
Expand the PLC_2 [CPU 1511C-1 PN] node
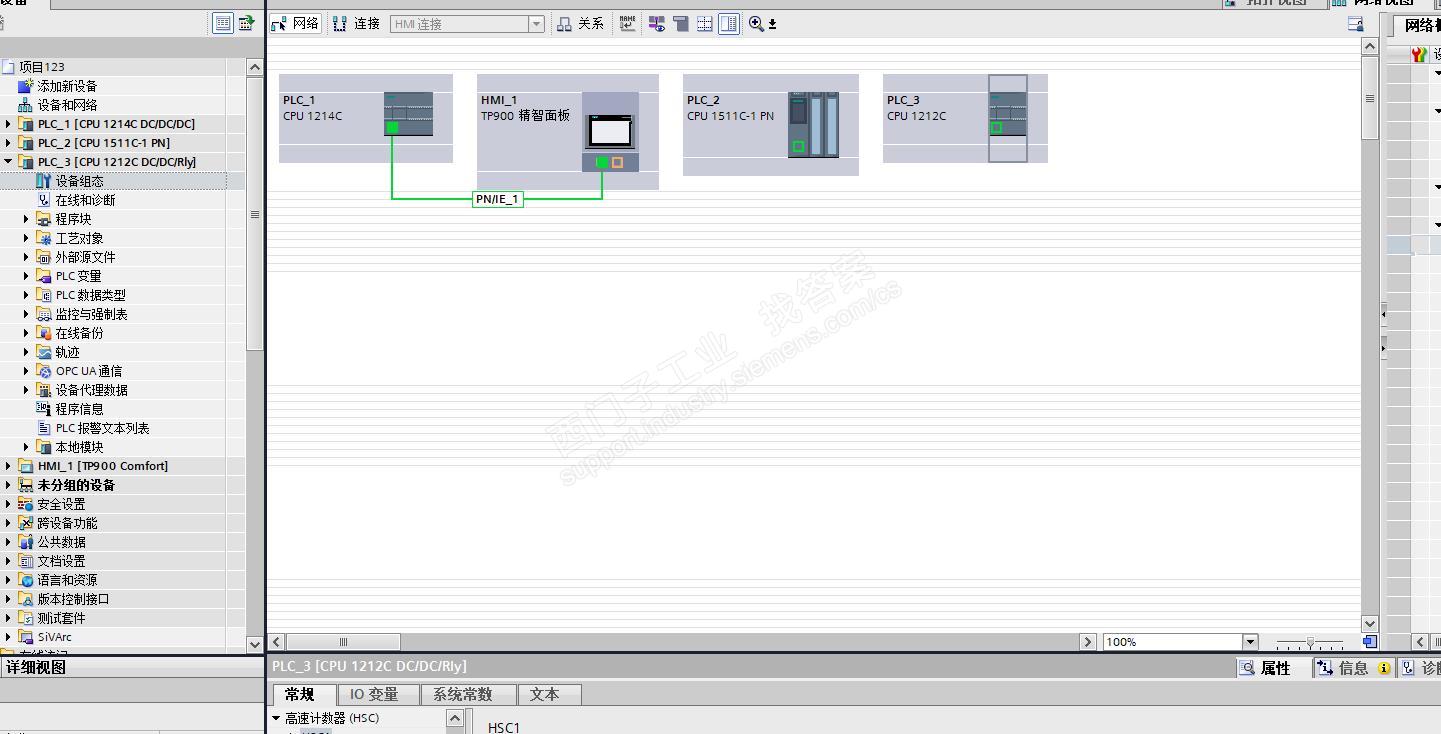pos(9,143)
